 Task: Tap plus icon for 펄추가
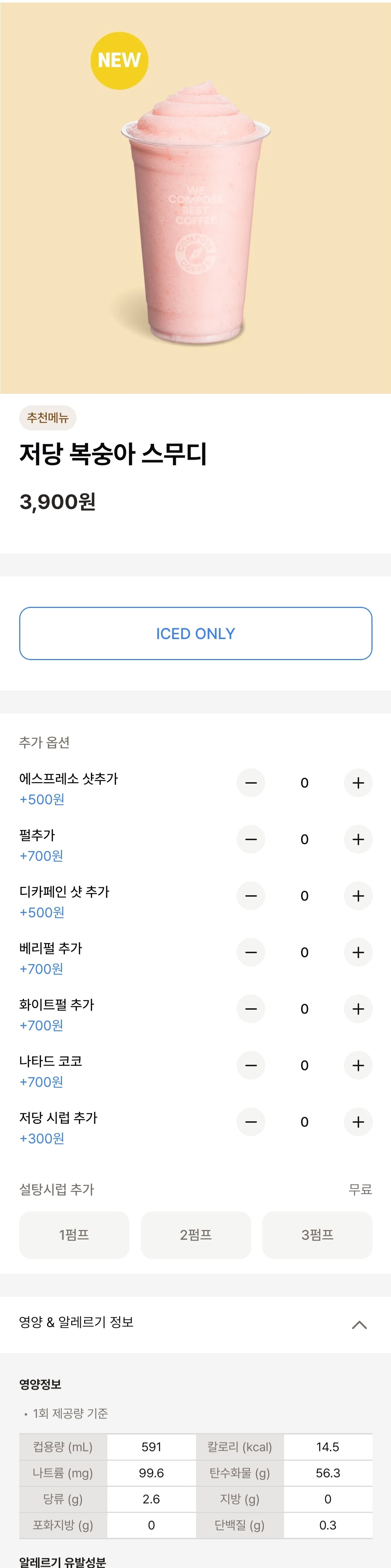click(x=358, y=839)
